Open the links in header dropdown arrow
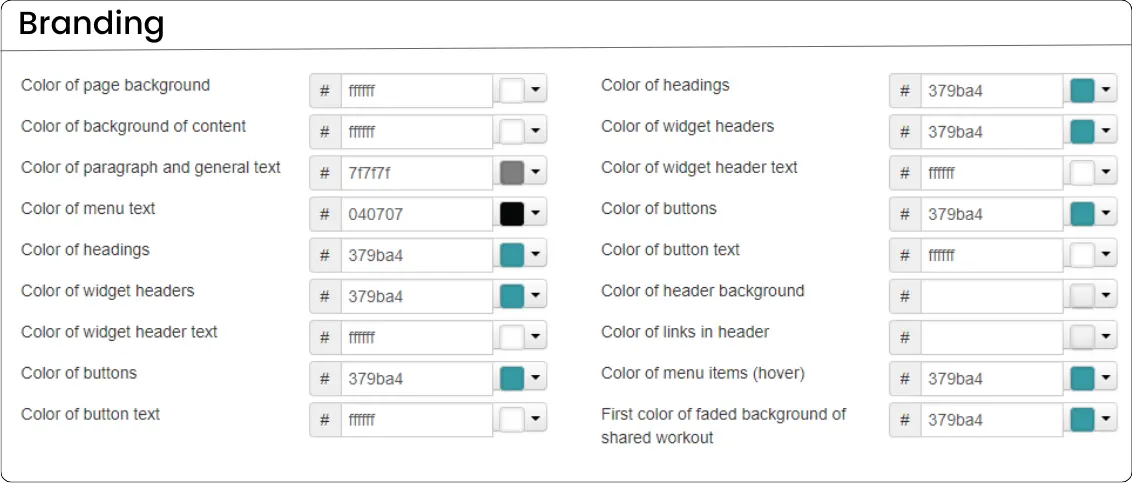This screenshot has height=483, width=1132. coord(1106,337)
